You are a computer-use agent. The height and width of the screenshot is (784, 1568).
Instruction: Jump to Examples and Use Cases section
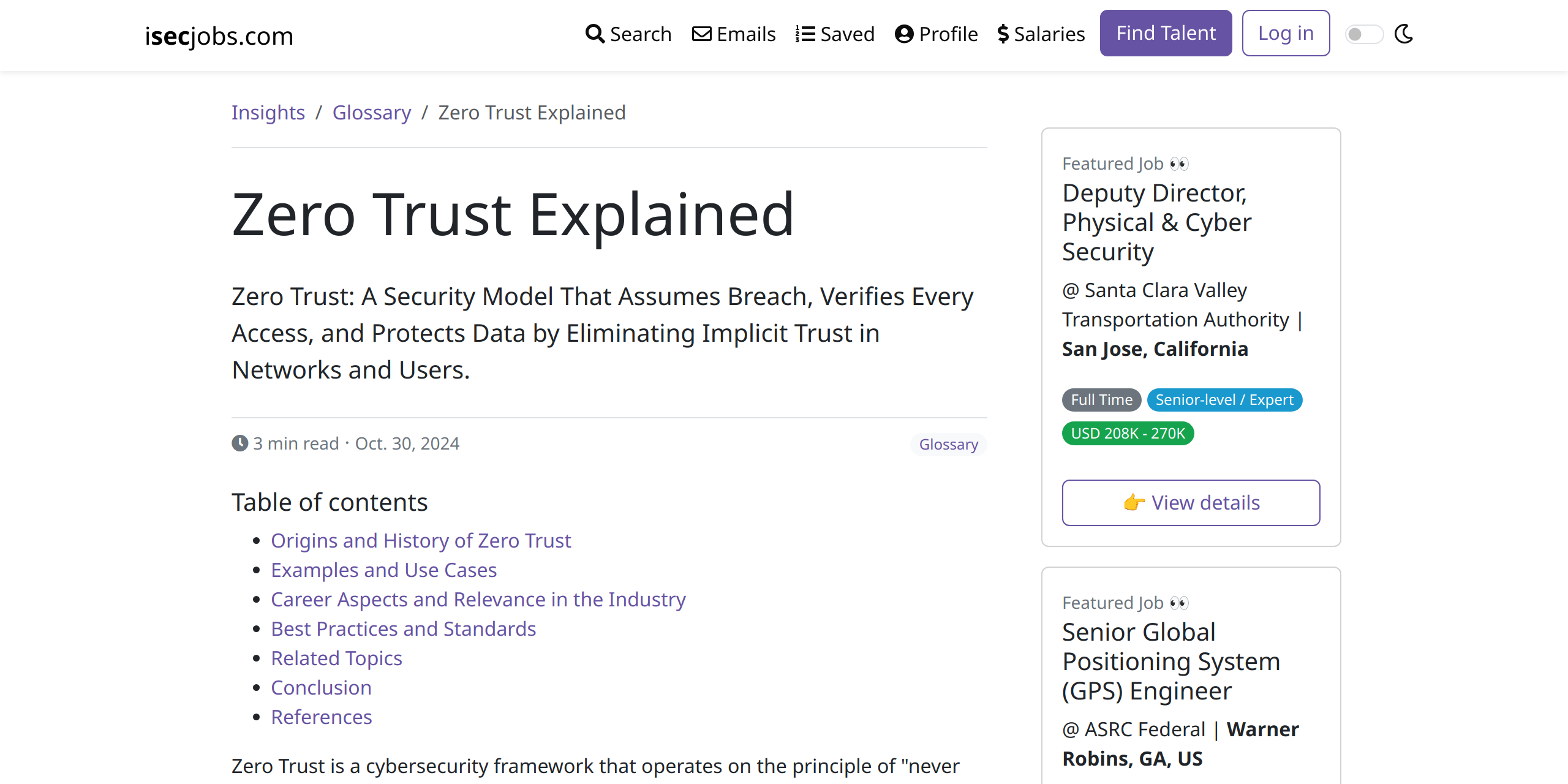pyautogui.click(x=383, y=570)
